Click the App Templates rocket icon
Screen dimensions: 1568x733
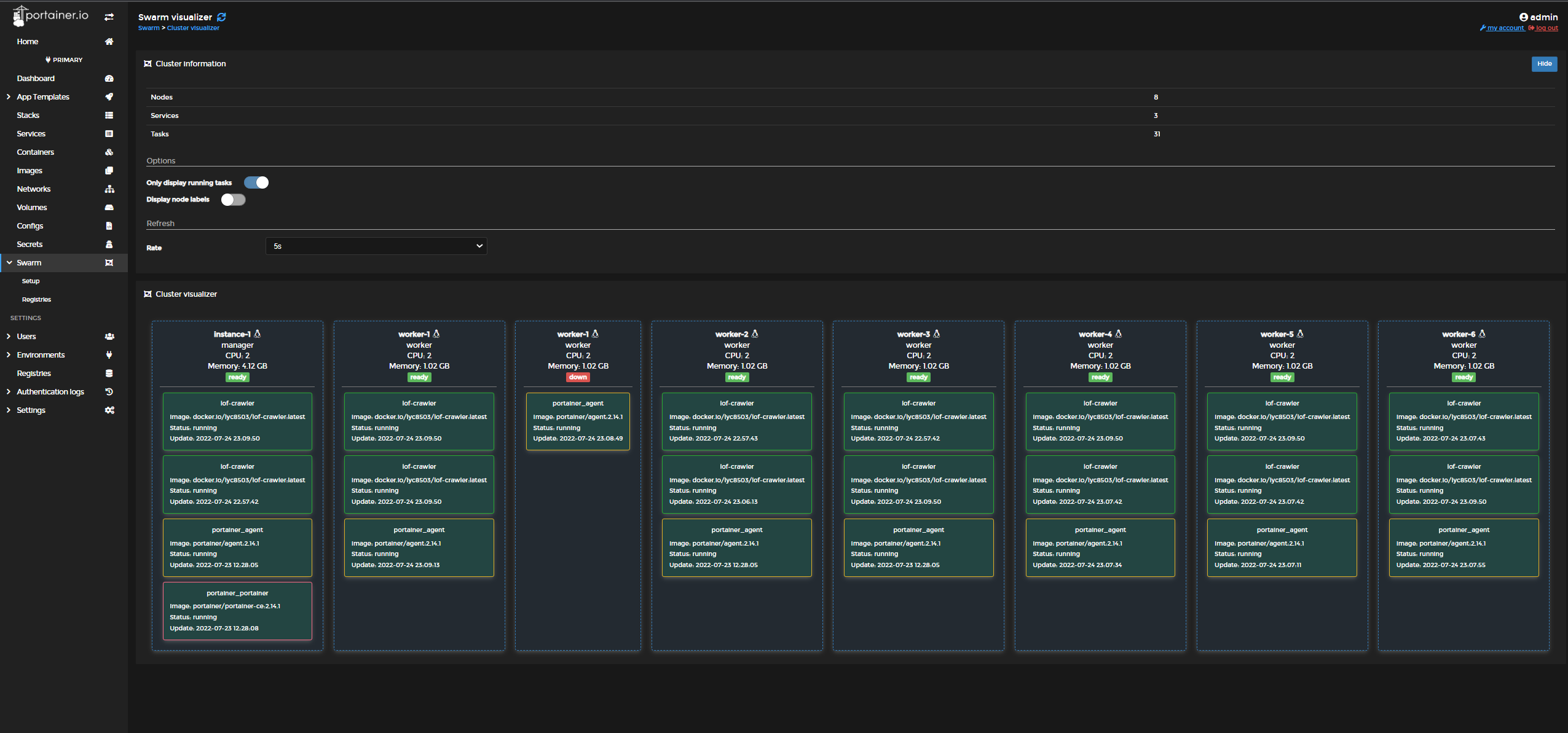click(109, 97)
